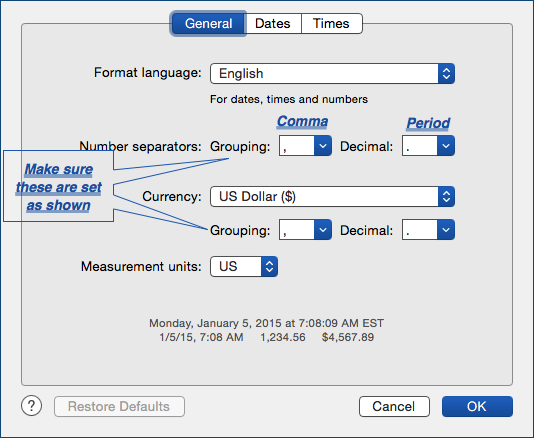Expand the Format language English menu
534x438 pixels.
(x=332, y=73)
